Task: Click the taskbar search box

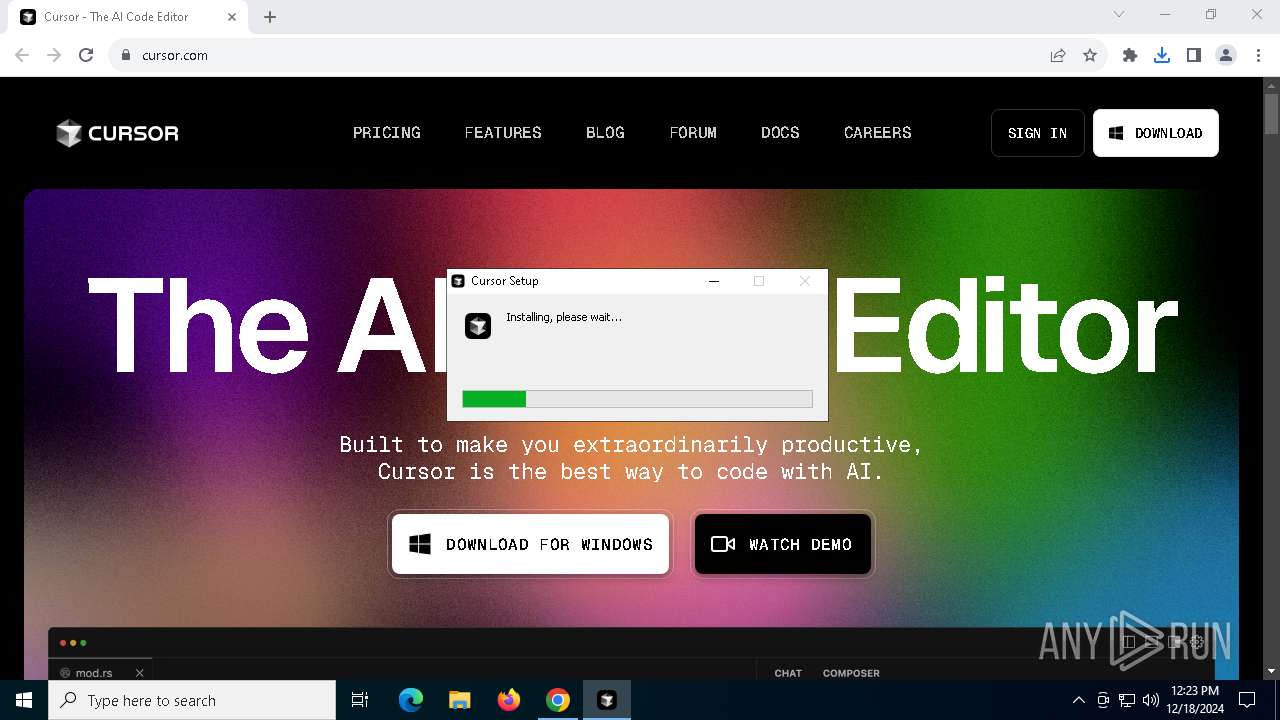Action: (192, 700)
